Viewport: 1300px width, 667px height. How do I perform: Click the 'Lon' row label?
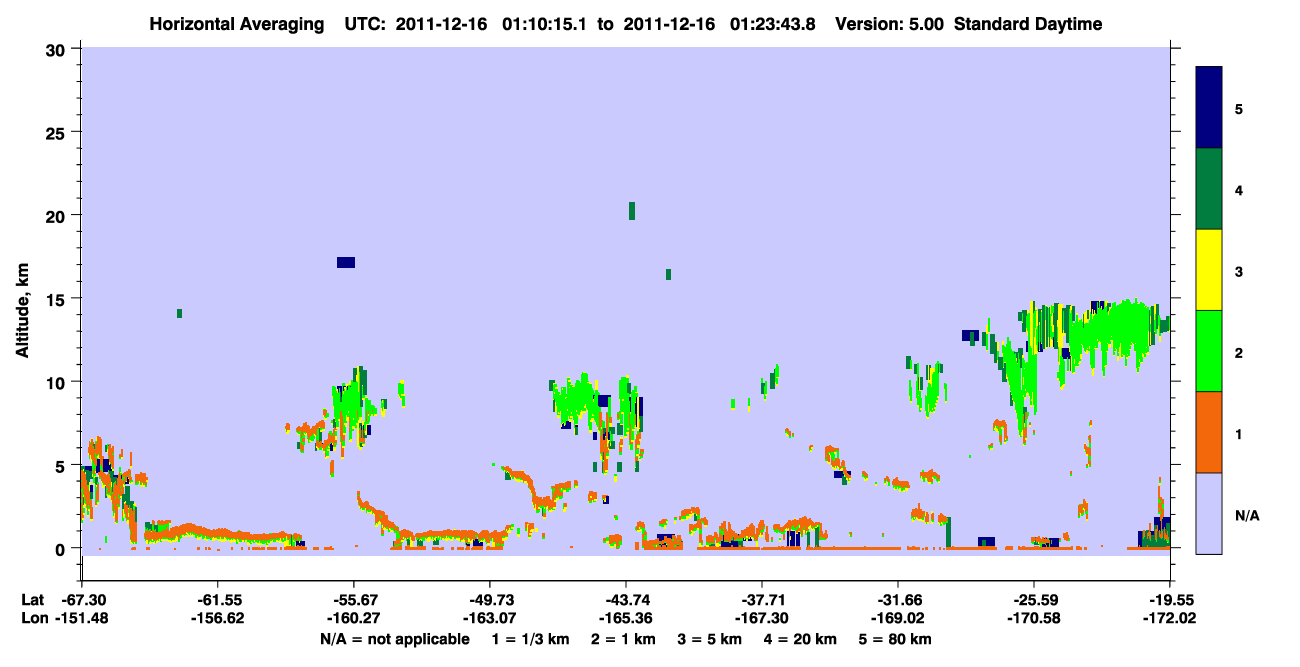pos(33,619)
